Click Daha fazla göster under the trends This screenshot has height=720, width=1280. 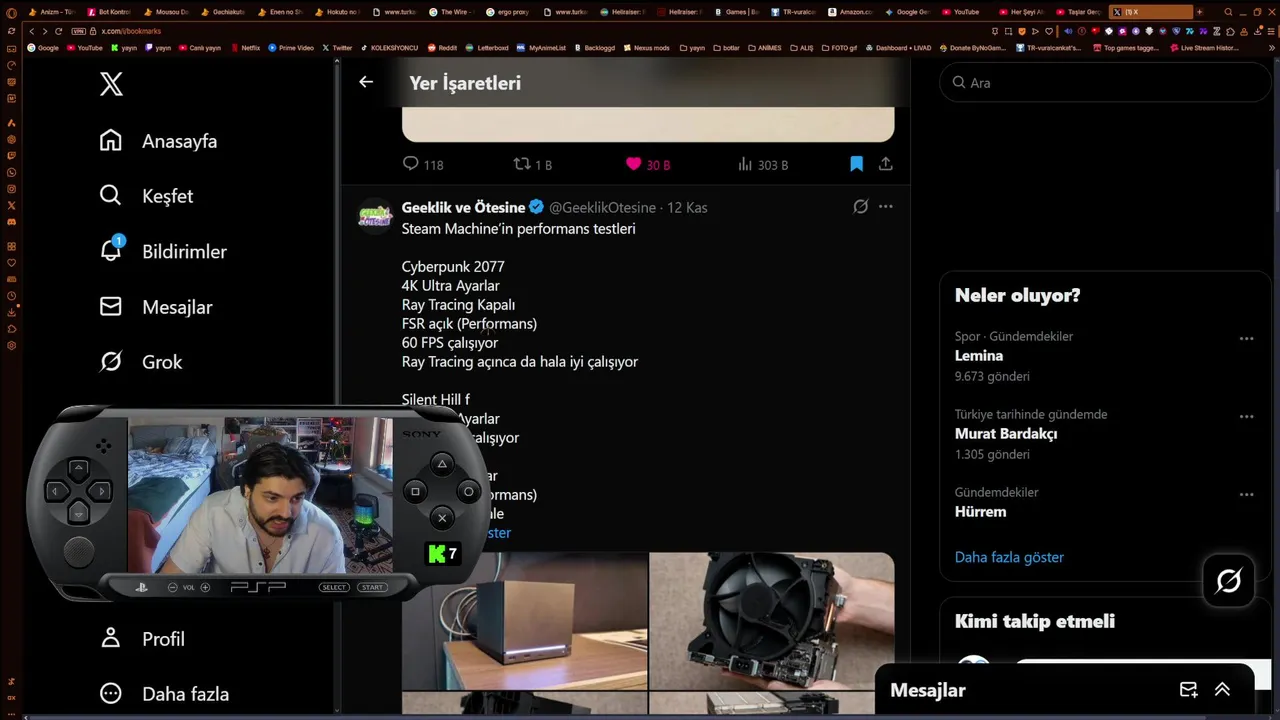tap(1009, 557)
